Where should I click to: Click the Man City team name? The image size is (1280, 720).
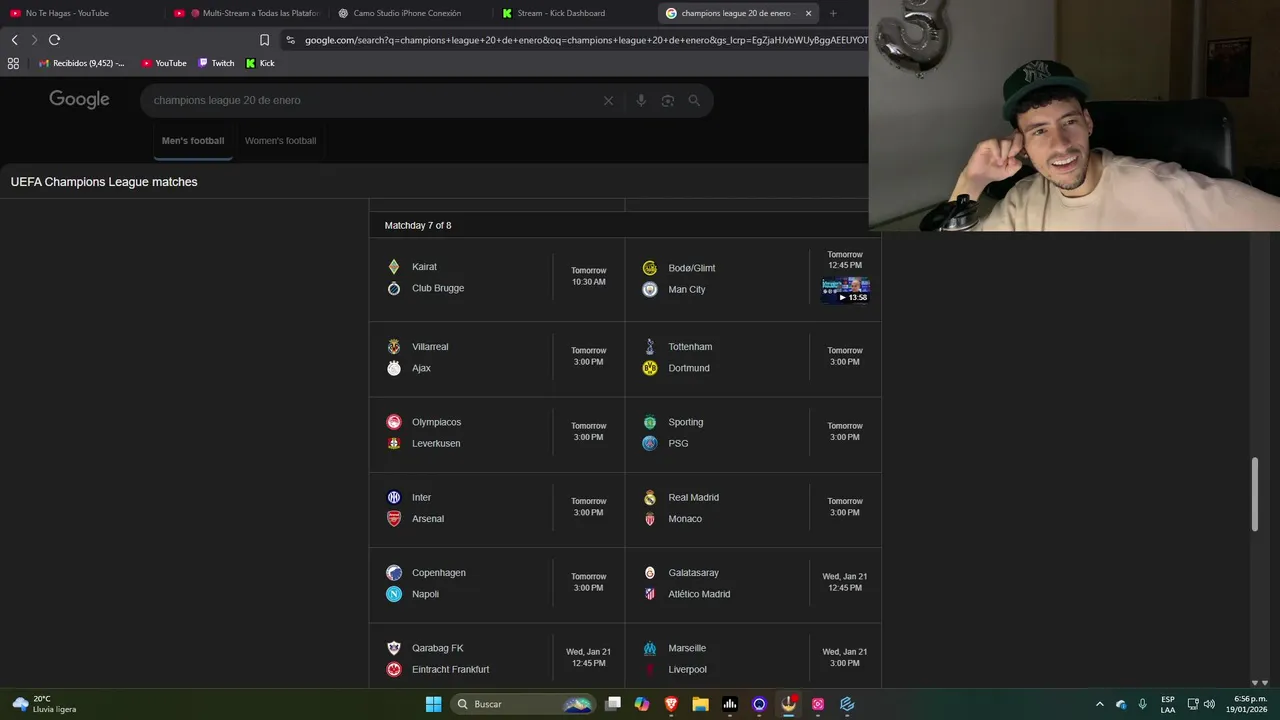687,290
